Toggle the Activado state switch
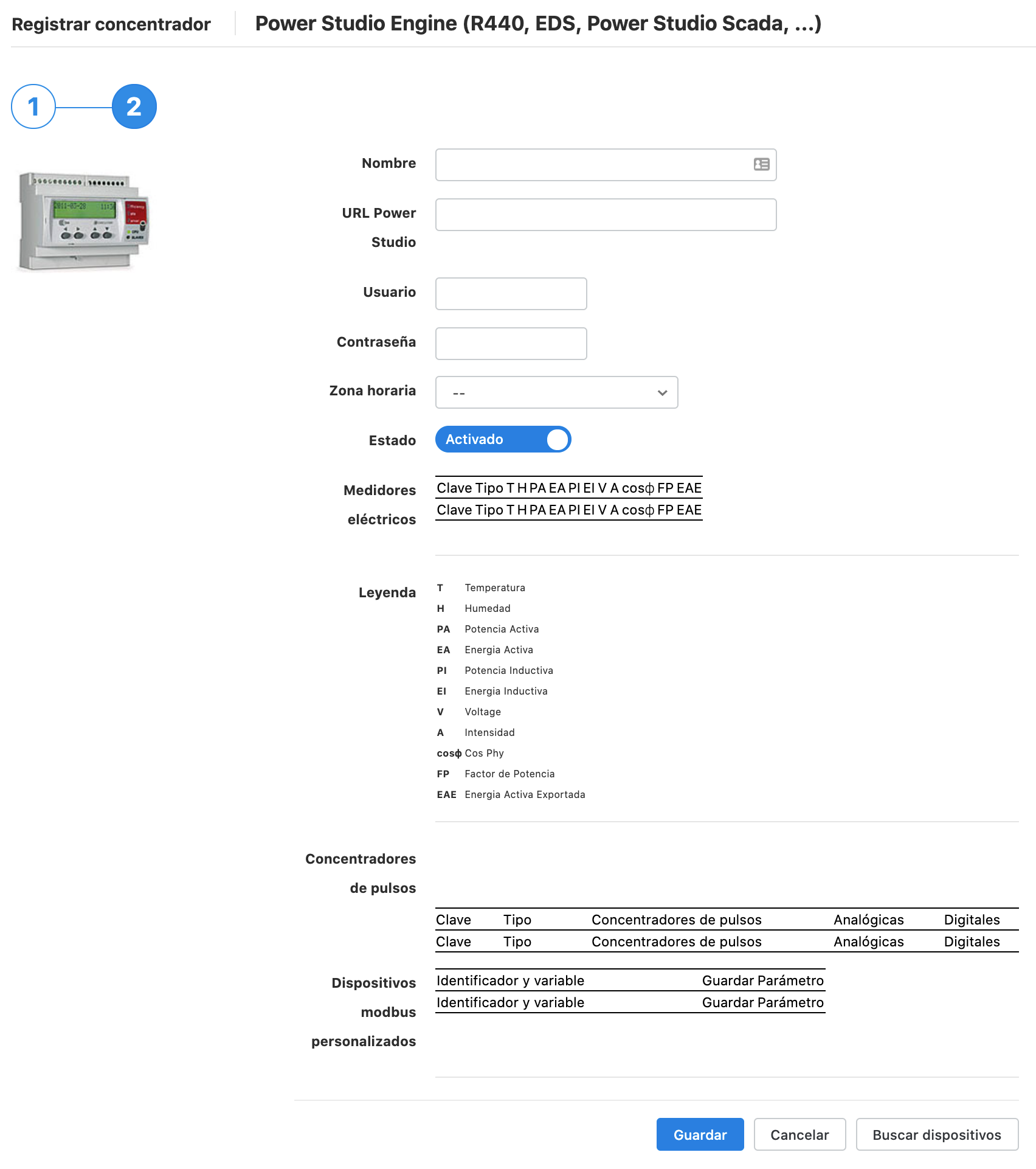 (503, 439)
